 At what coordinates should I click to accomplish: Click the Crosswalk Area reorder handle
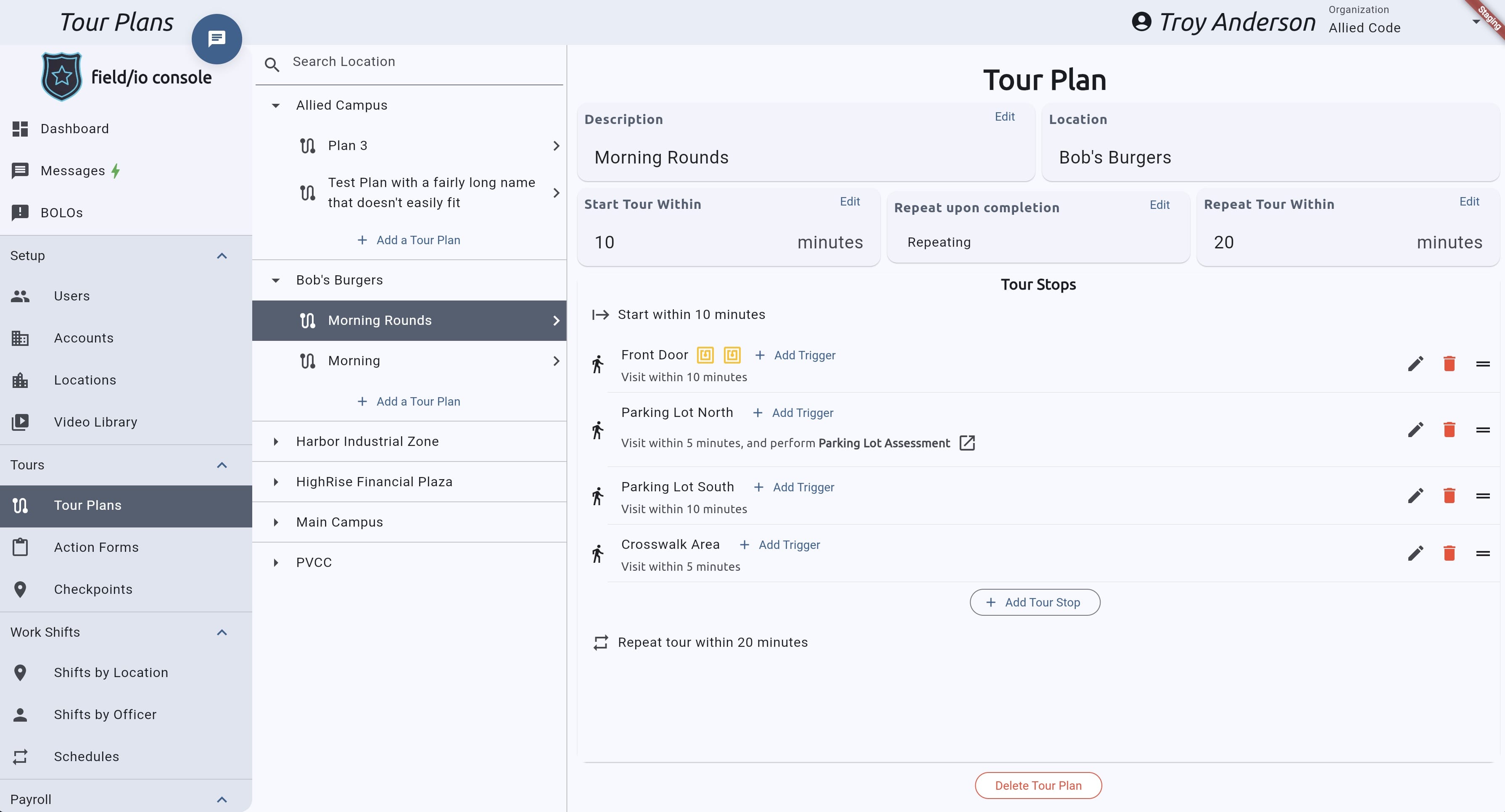point(1483,553)
